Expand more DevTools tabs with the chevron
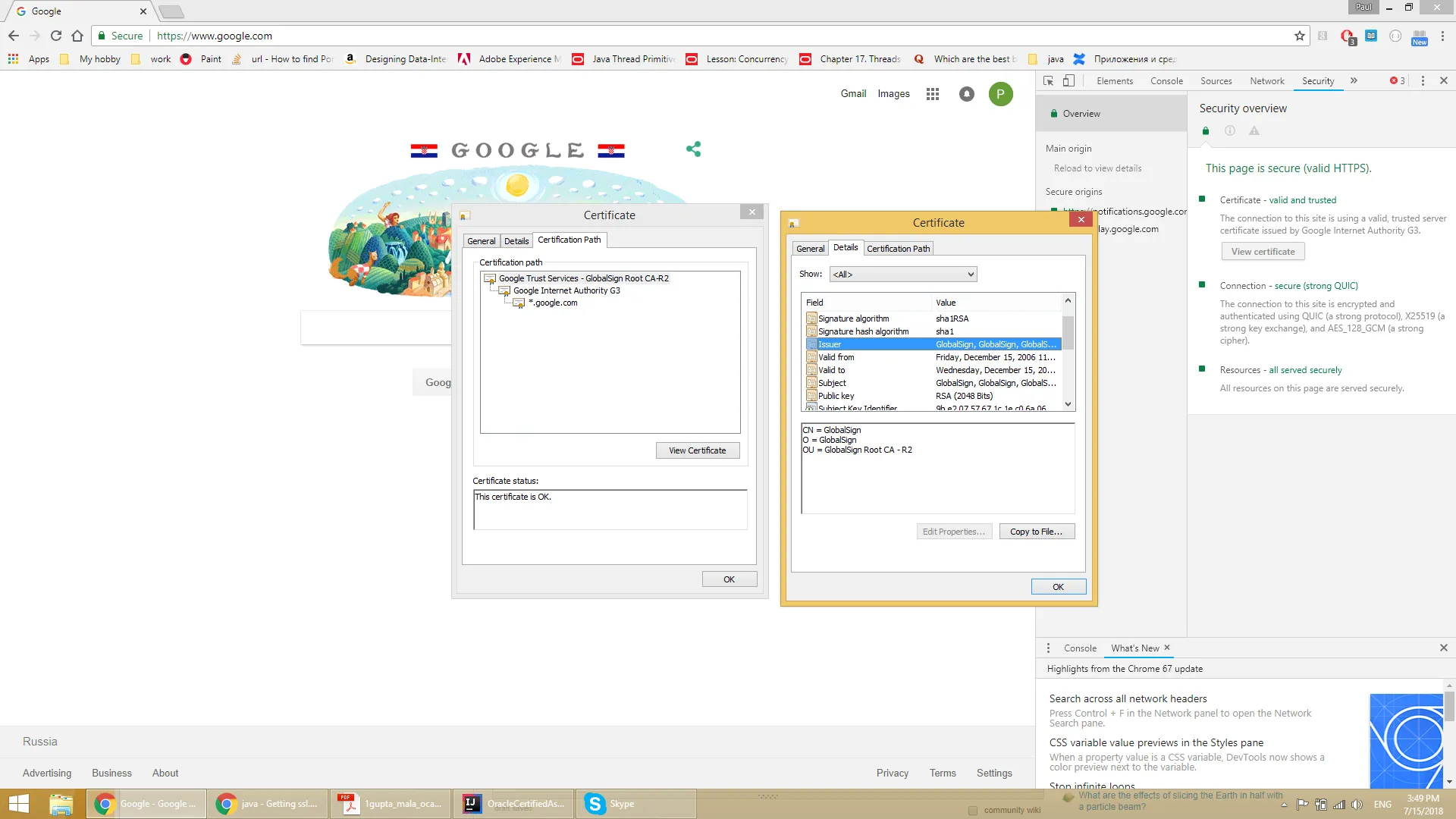Screen dimensions: 1456x819 (1354, 80)
